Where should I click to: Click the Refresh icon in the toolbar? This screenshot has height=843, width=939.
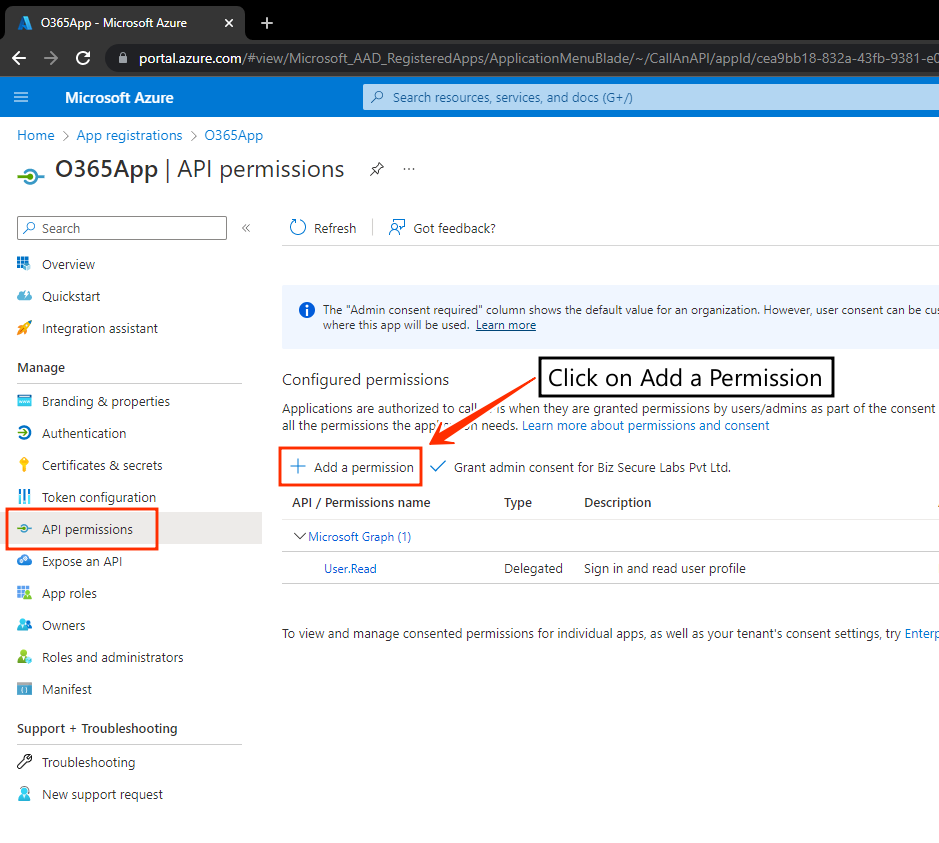coord(298,228)
